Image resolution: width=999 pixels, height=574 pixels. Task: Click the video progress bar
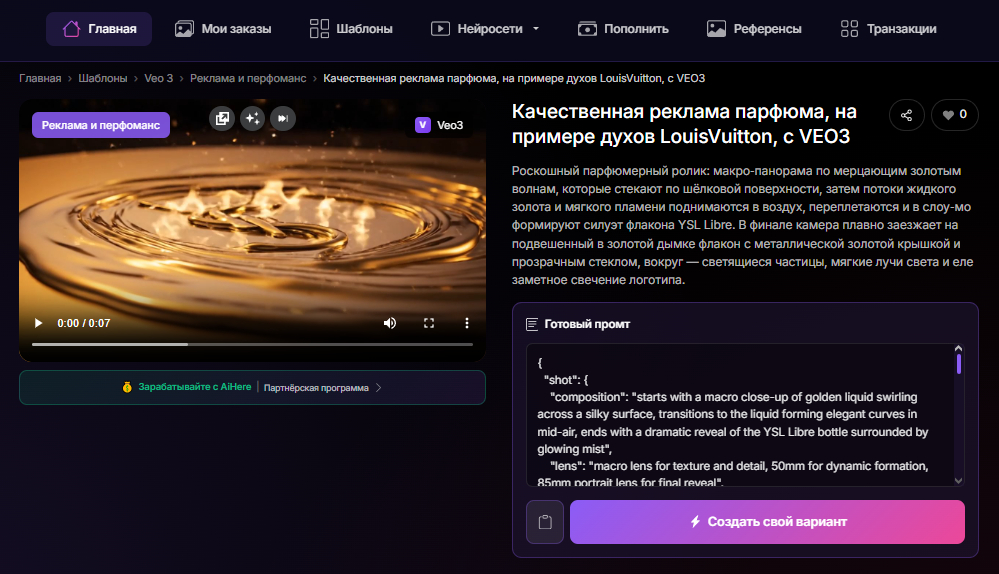252,344
